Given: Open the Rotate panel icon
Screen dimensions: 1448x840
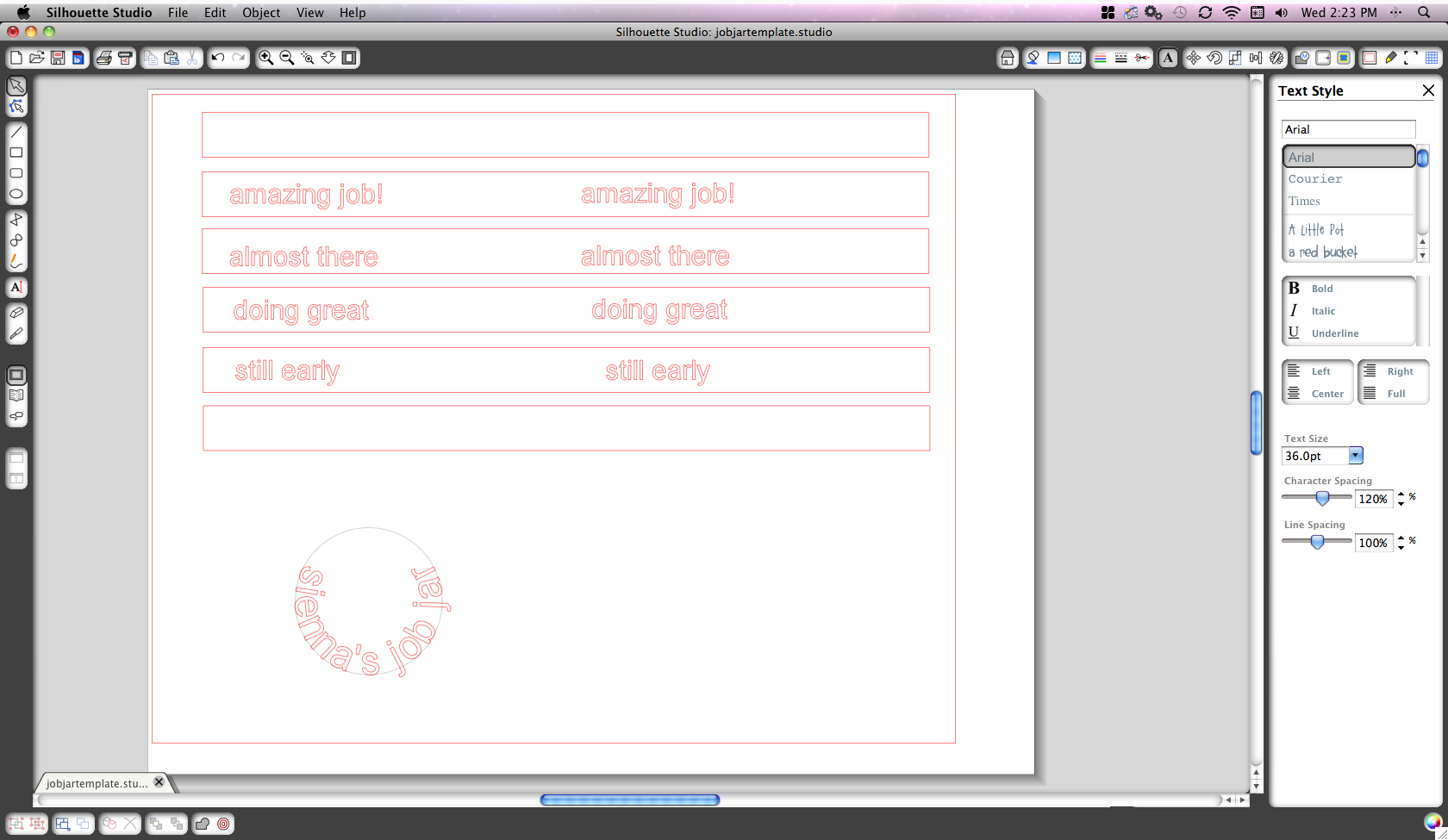Looking at the screenshot, I should click(x=1214, y=58).
